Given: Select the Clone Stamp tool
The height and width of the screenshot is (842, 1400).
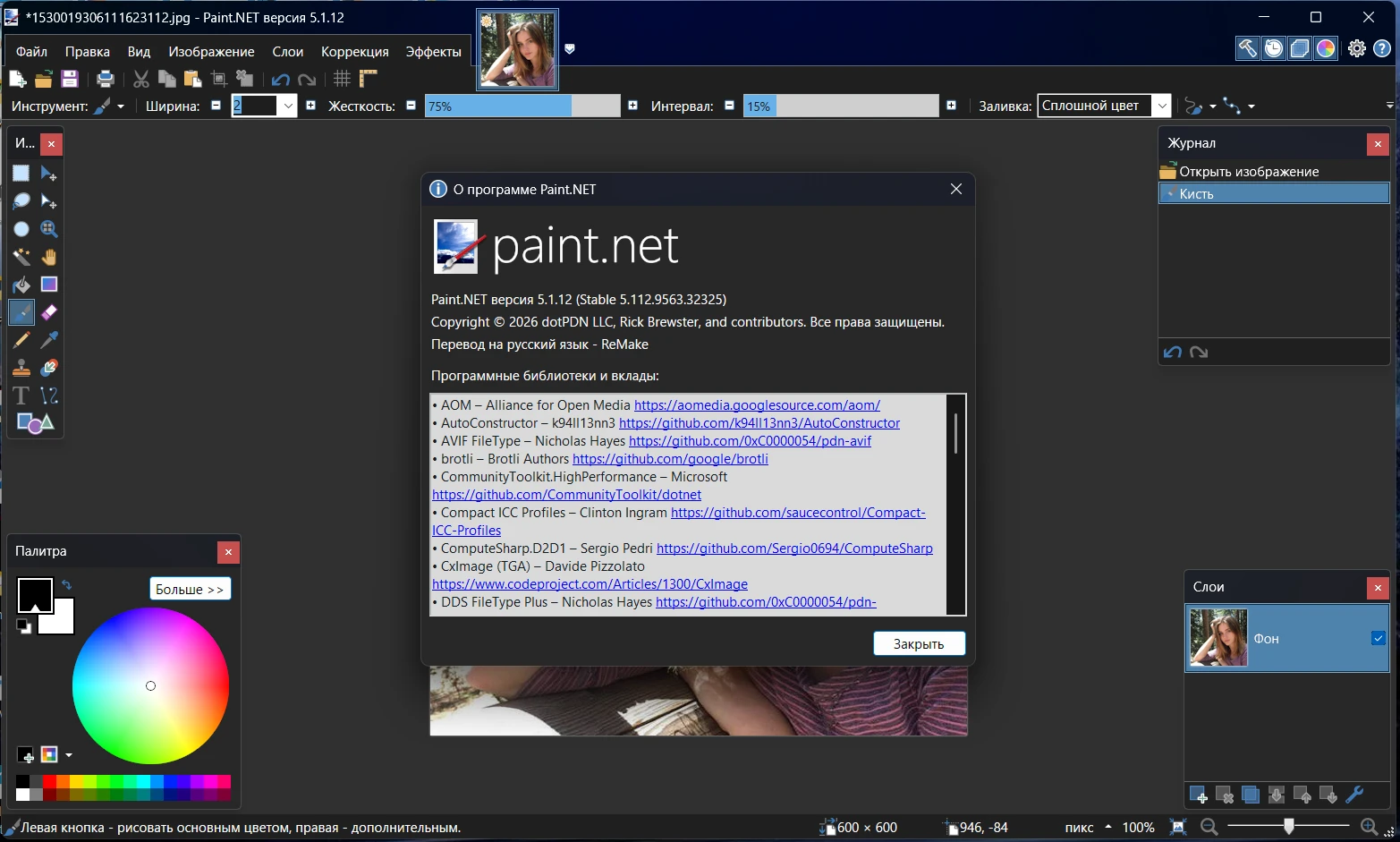Looking at the screenshot, I should click(21, 368).
